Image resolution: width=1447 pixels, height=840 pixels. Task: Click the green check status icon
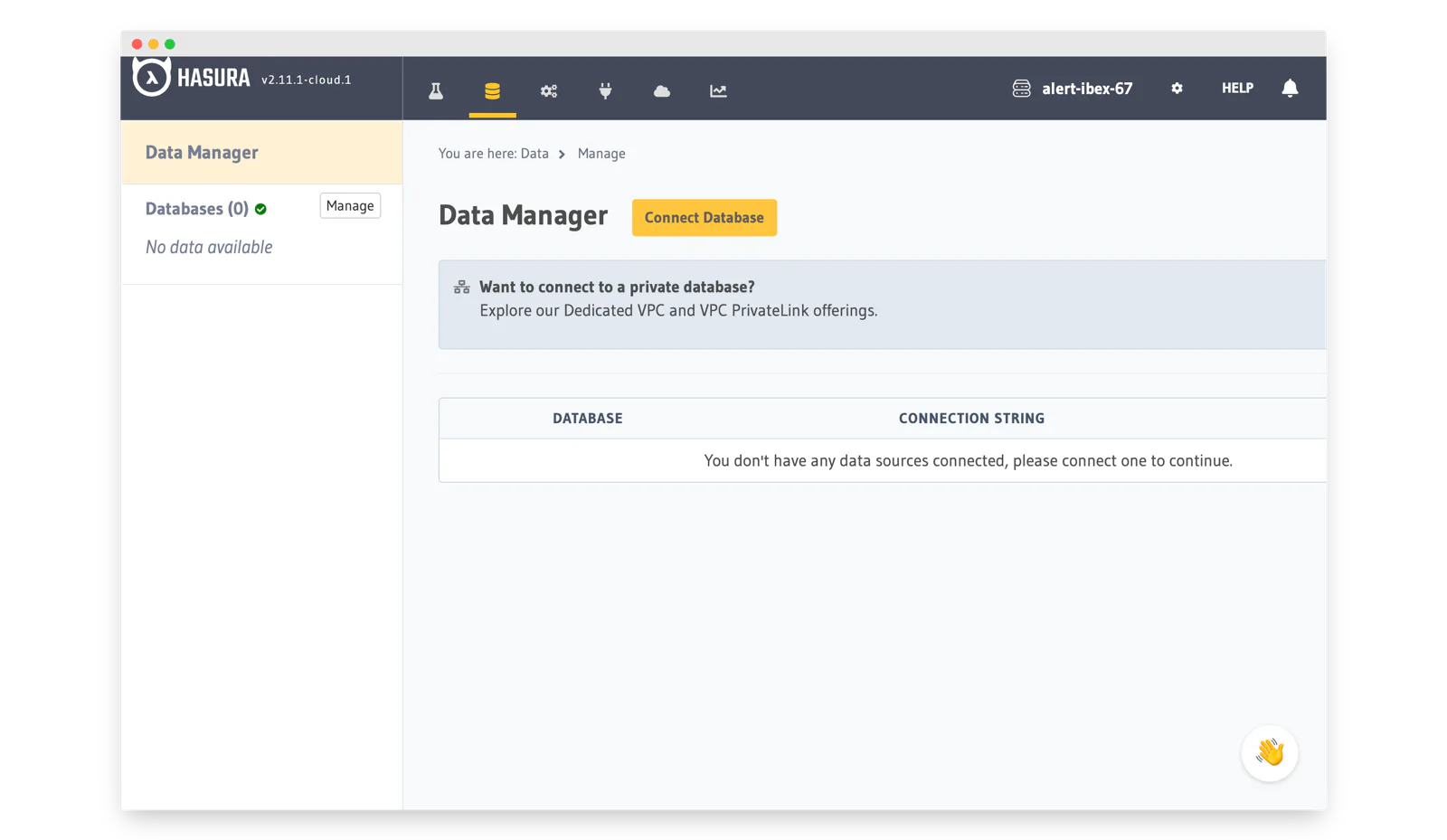pos(260,209)
